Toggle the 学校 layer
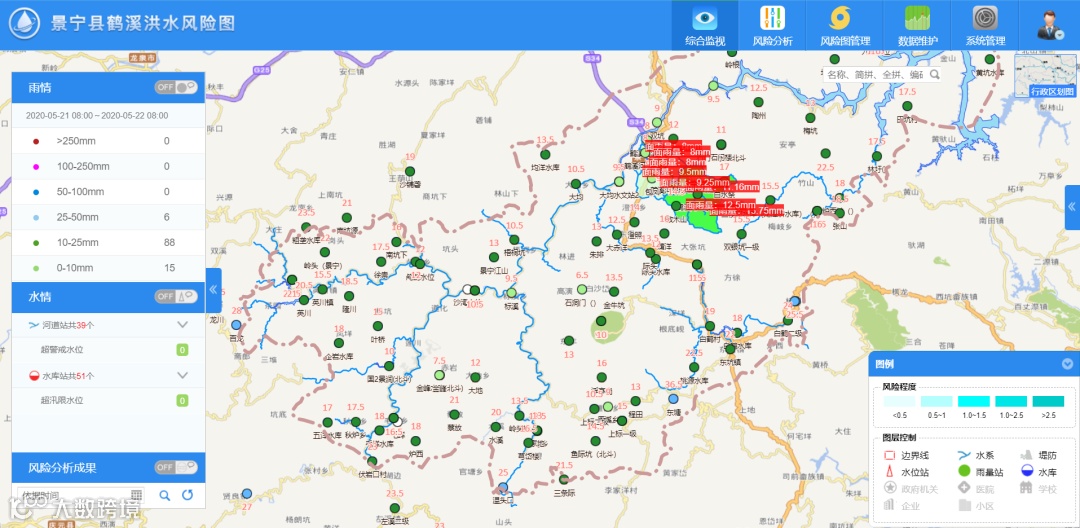The width and height of the screenshot is (1080, 528). [1038, 488]
